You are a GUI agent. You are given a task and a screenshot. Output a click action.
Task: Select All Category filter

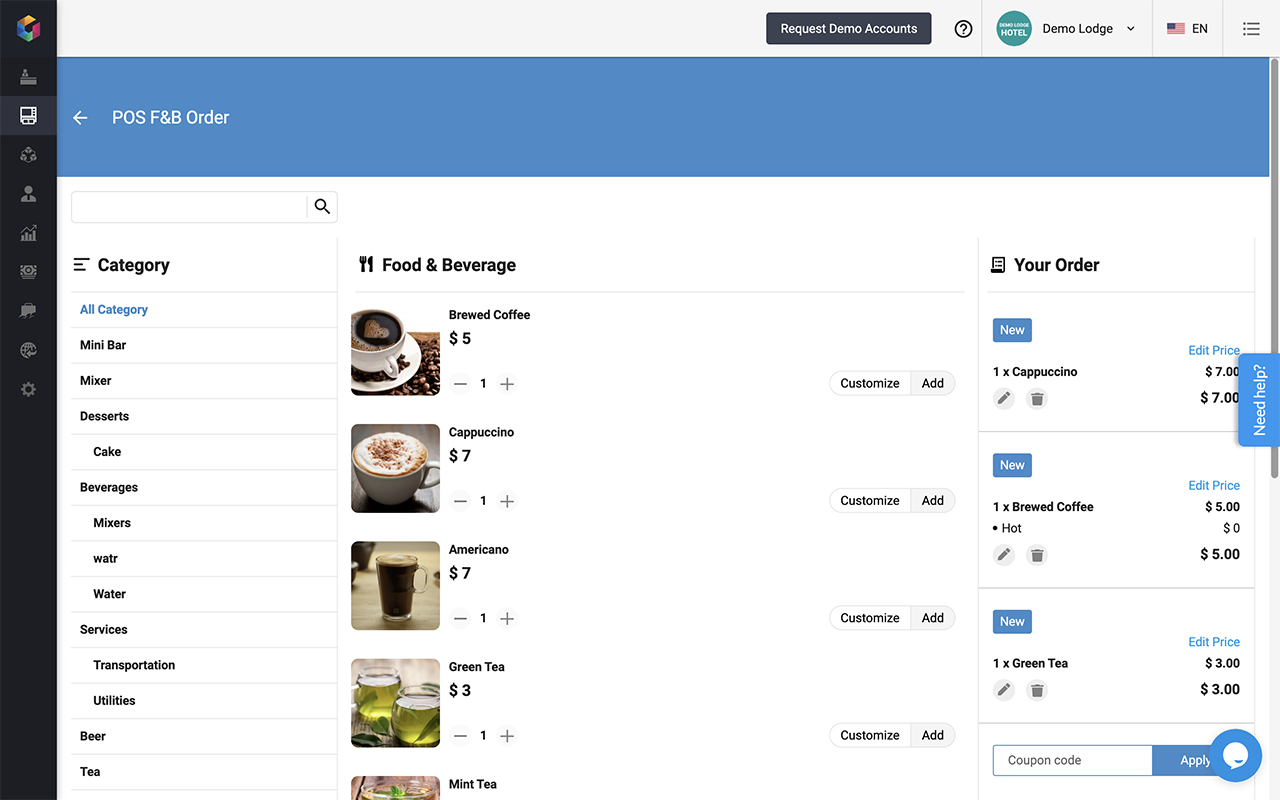204,310
